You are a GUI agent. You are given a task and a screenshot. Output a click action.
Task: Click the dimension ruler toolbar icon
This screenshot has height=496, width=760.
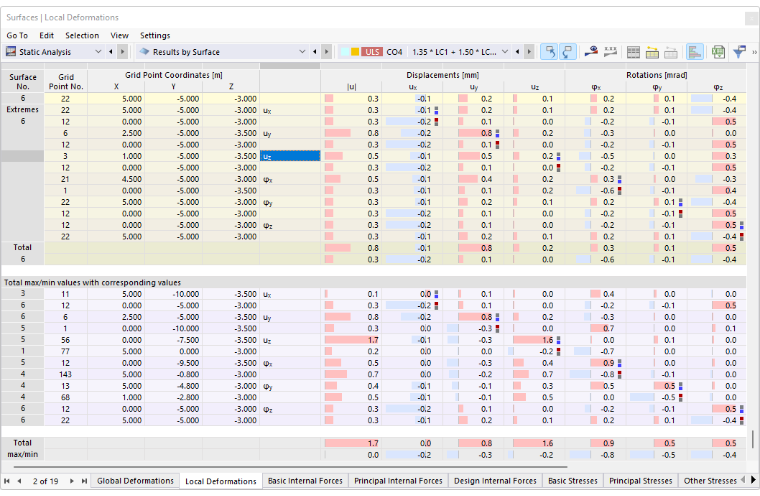[610, 52]
